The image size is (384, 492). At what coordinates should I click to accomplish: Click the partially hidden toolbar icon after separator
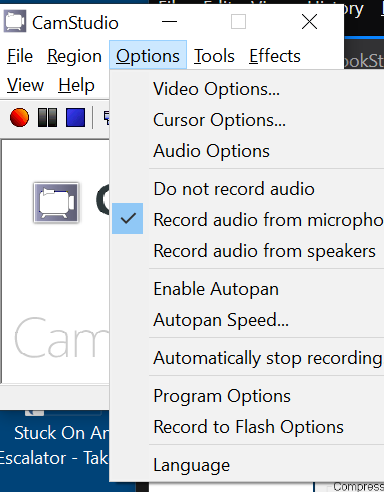[x=106, y=117]
